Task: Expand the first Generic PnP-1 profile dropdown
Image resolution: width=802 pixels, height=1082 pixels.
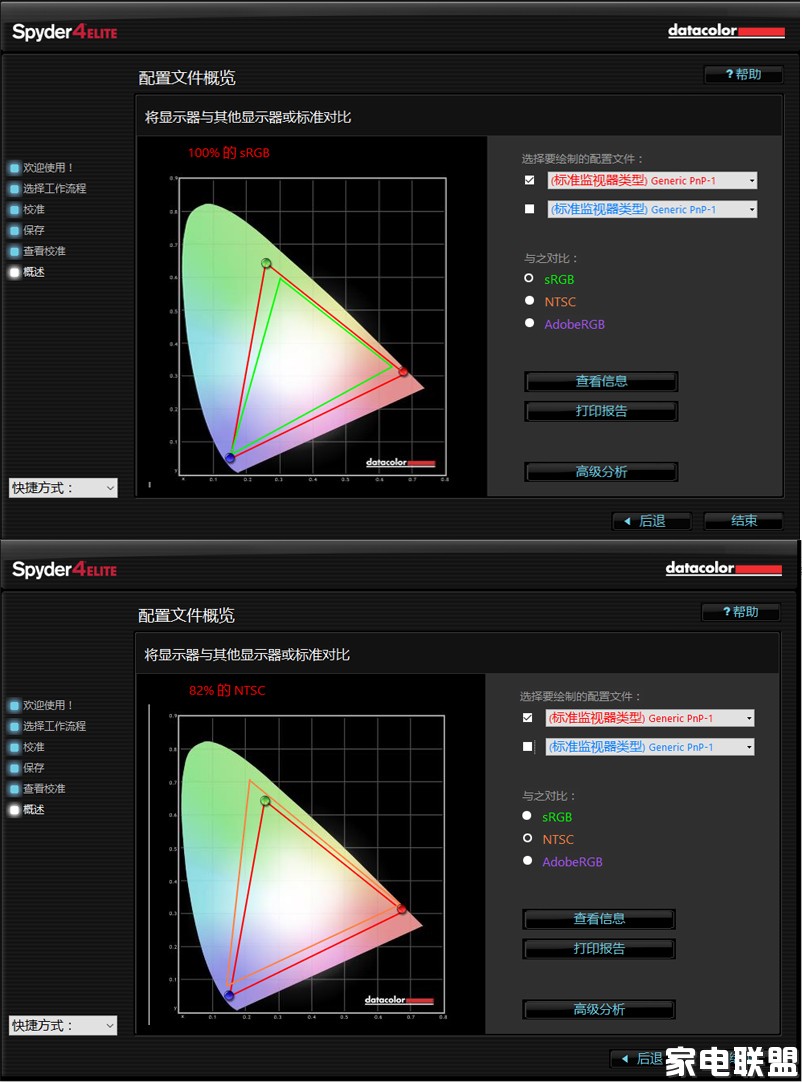Action: 749,180
